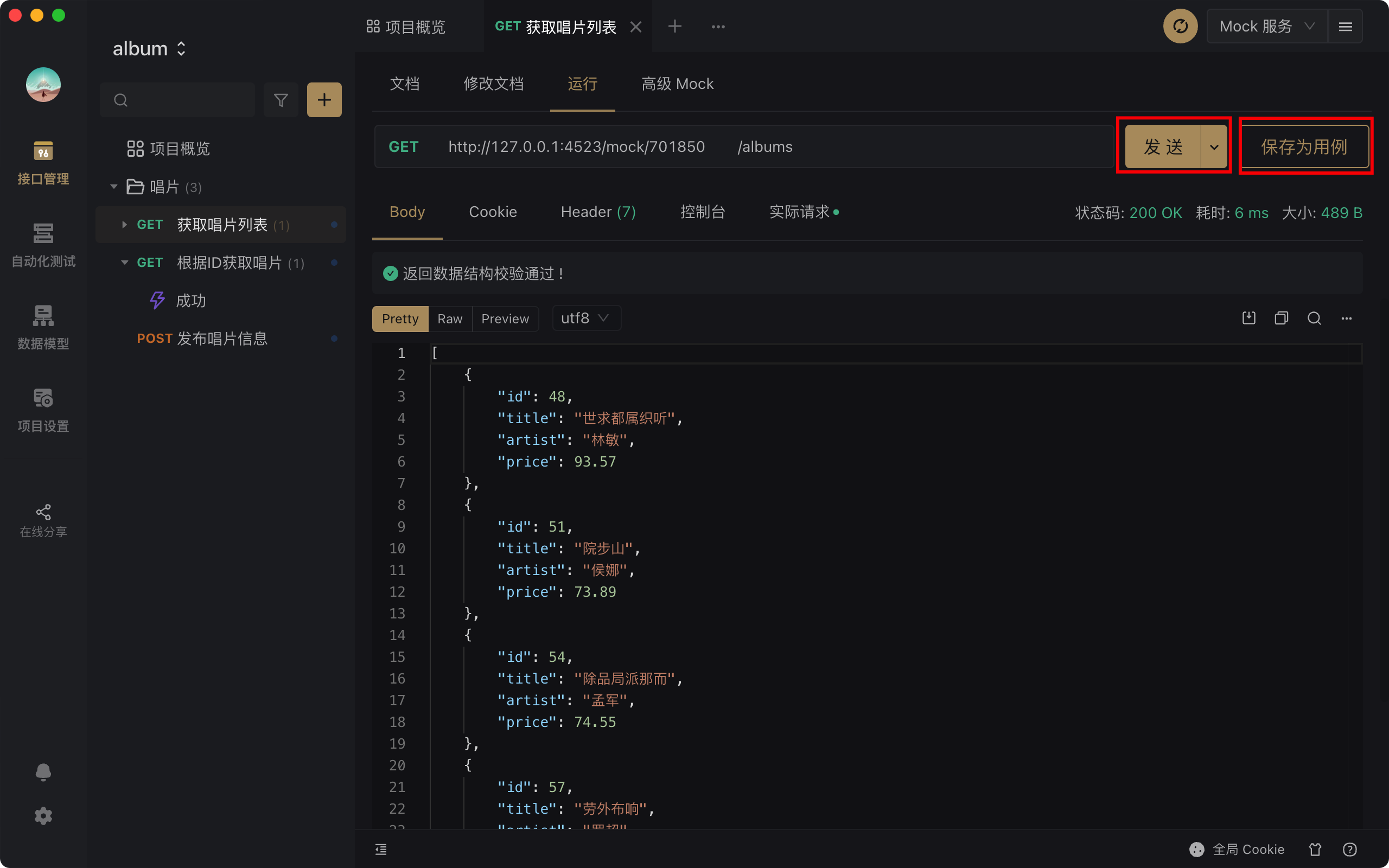Switch to the 高级 Mock tab
Screen dimensions: 1389x868
[677, 84]
